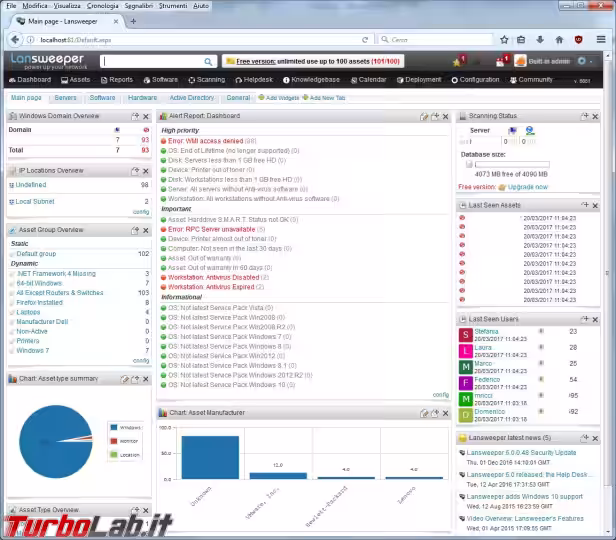The image size is (616, 540).
Task: Move the Windows Domain Overview widget icon
Action: click(x=135, y=116)
